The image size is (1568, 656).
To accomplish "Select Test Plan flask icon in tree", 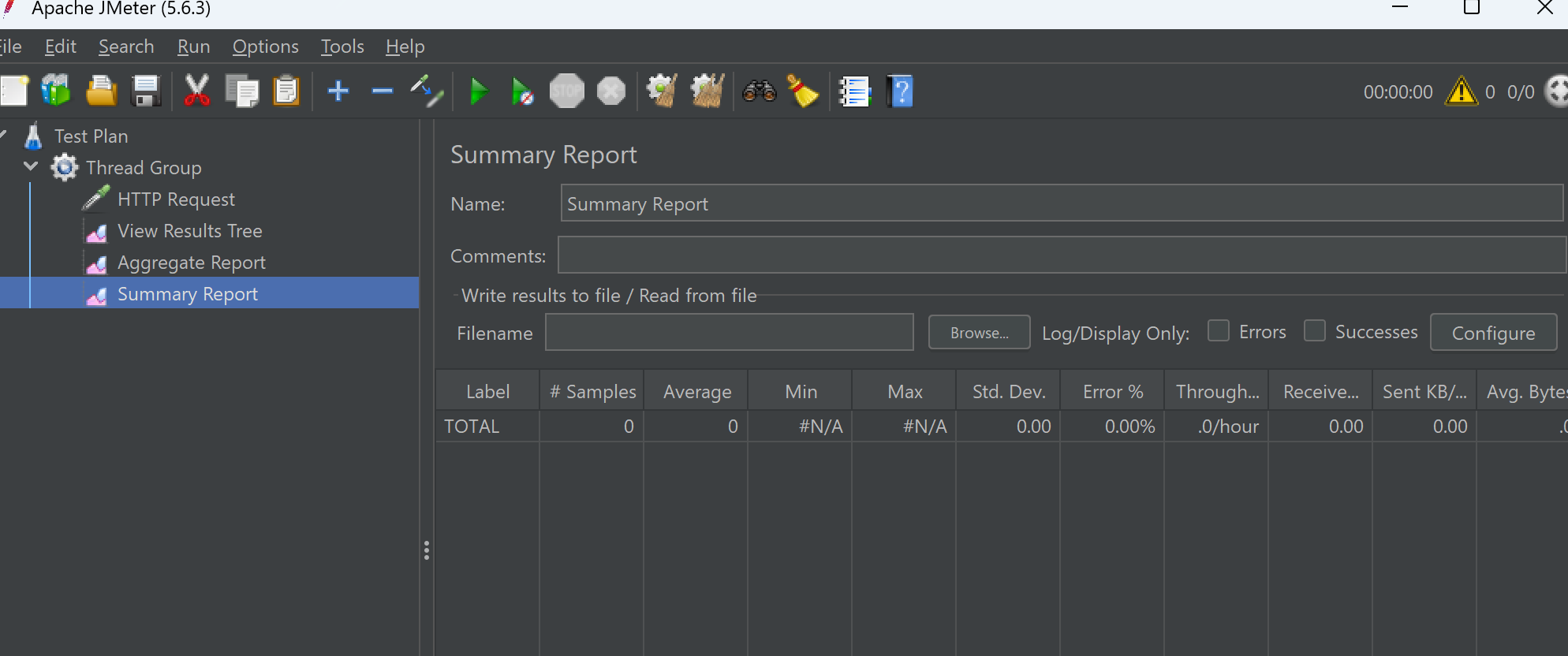I will pos(33,136).
